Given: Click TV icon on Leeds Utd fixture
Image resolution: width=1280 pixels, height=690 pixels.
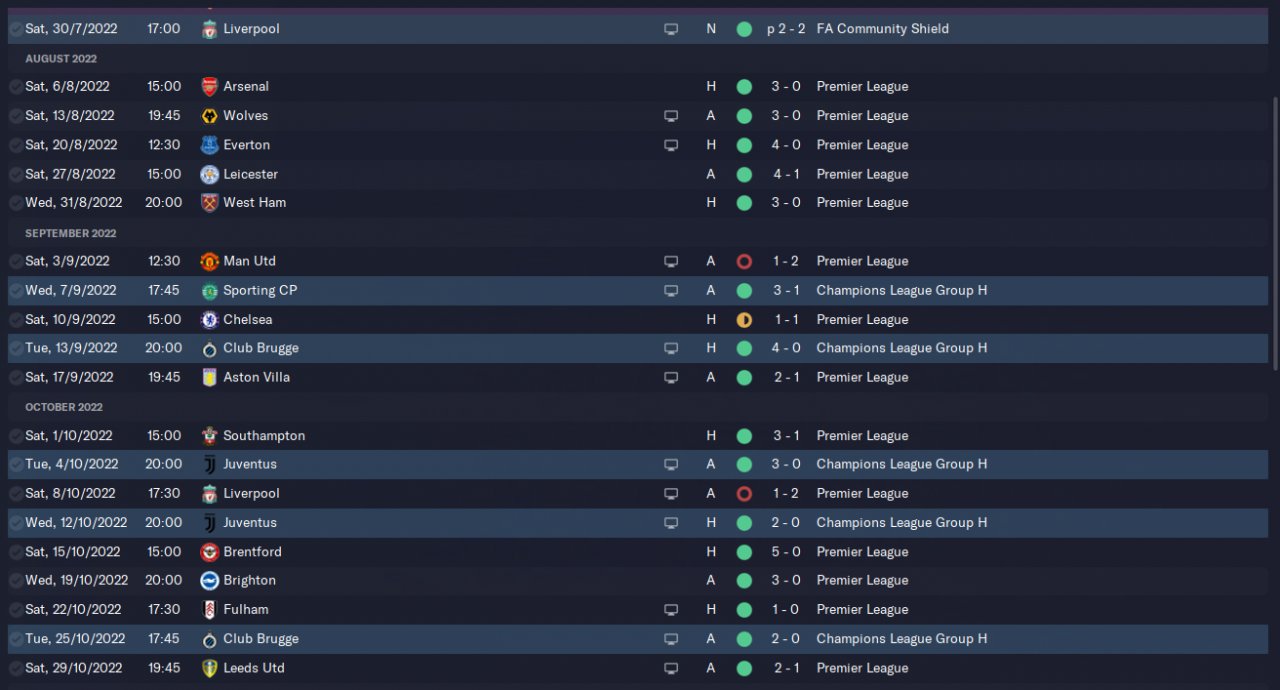Looking at the screenshot, I should point(671,668).
